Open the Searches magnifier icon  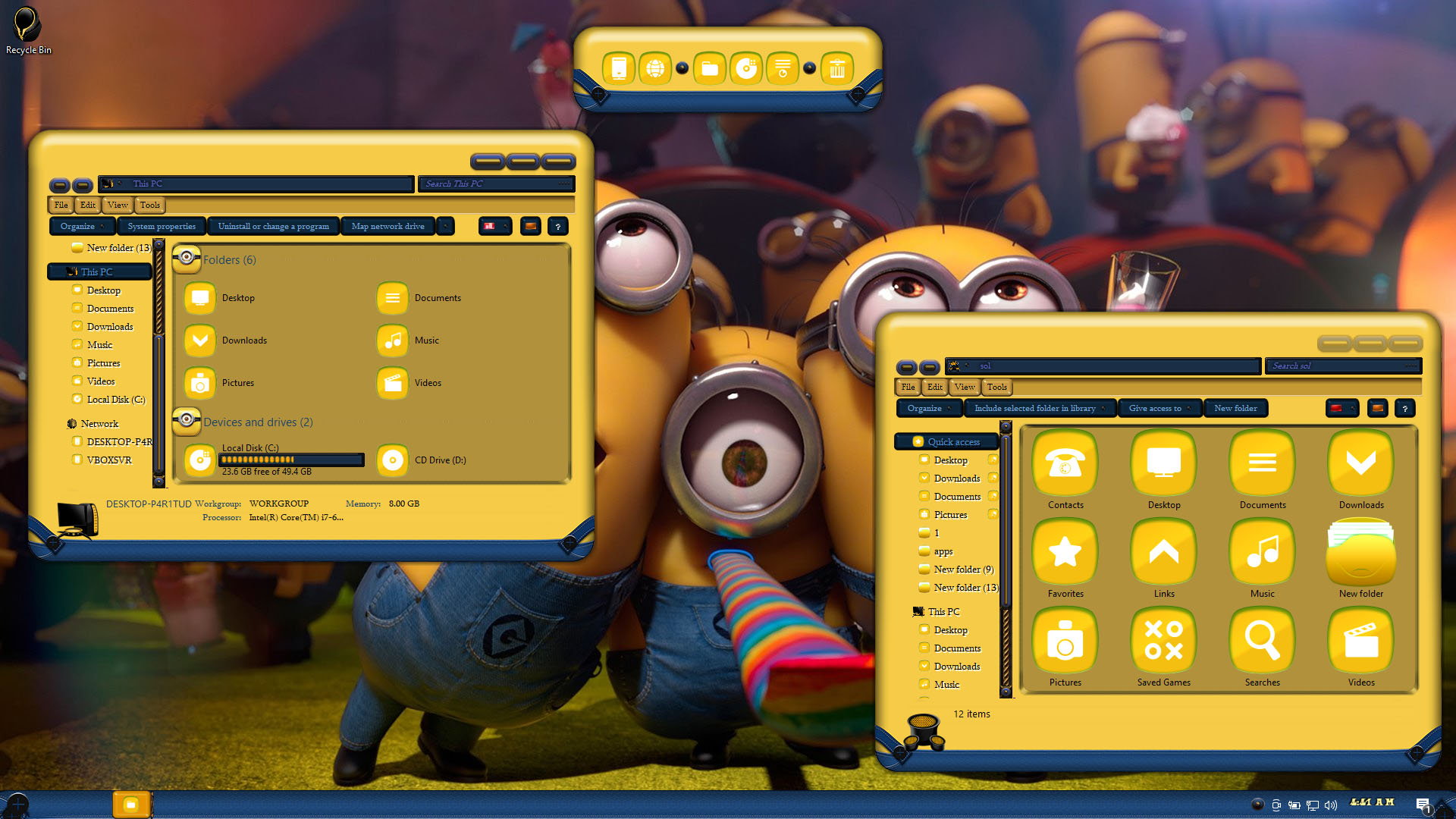coord(1262,641)
